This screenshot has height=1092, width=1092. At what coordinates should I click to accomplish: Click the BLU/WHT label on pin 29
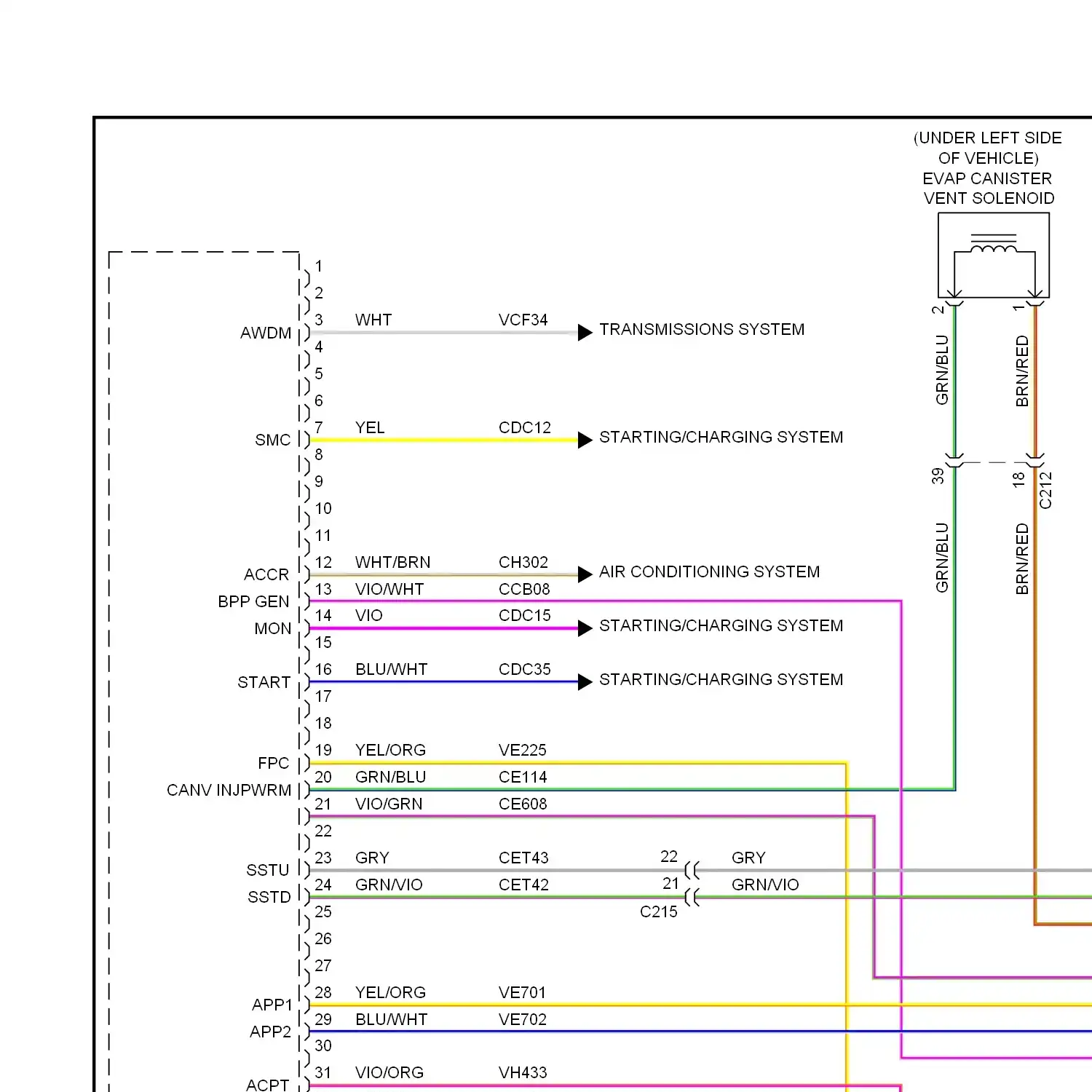[392, 1020]
